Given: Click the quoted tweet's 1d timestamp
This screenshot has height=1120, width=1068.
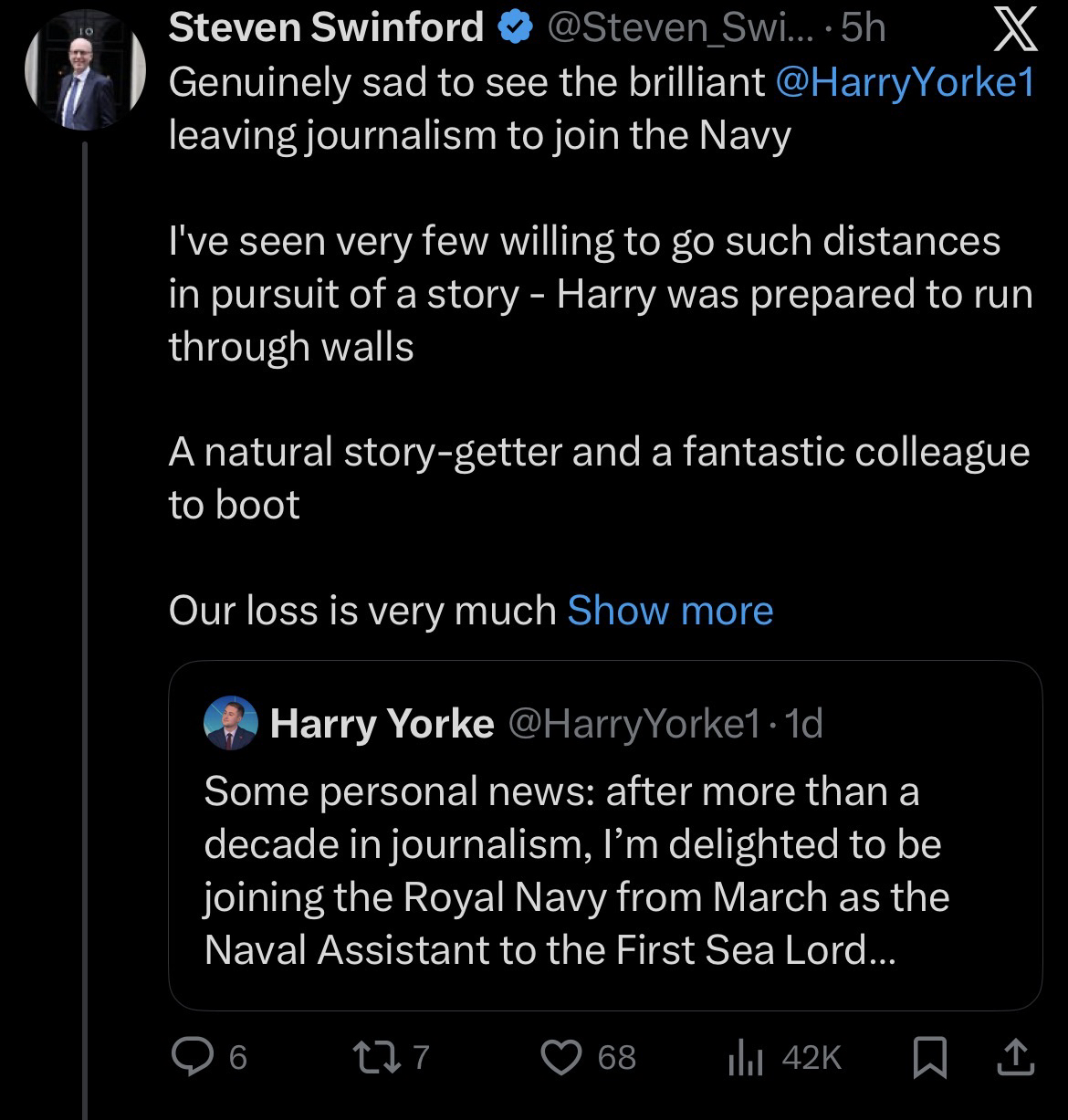Looking at the screenshot, I should 804,724.
